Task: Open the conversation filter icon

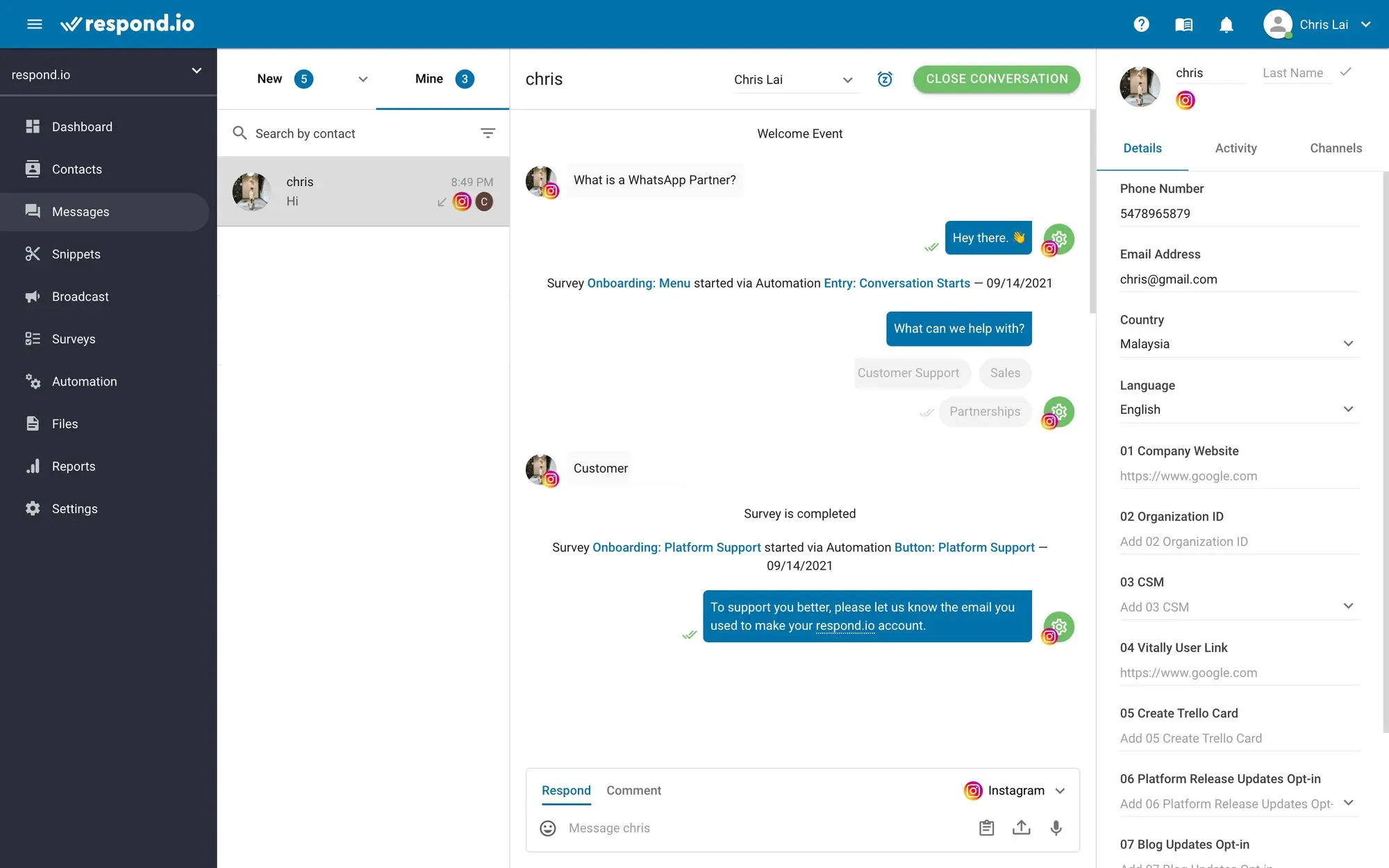Action: (488, 133)
